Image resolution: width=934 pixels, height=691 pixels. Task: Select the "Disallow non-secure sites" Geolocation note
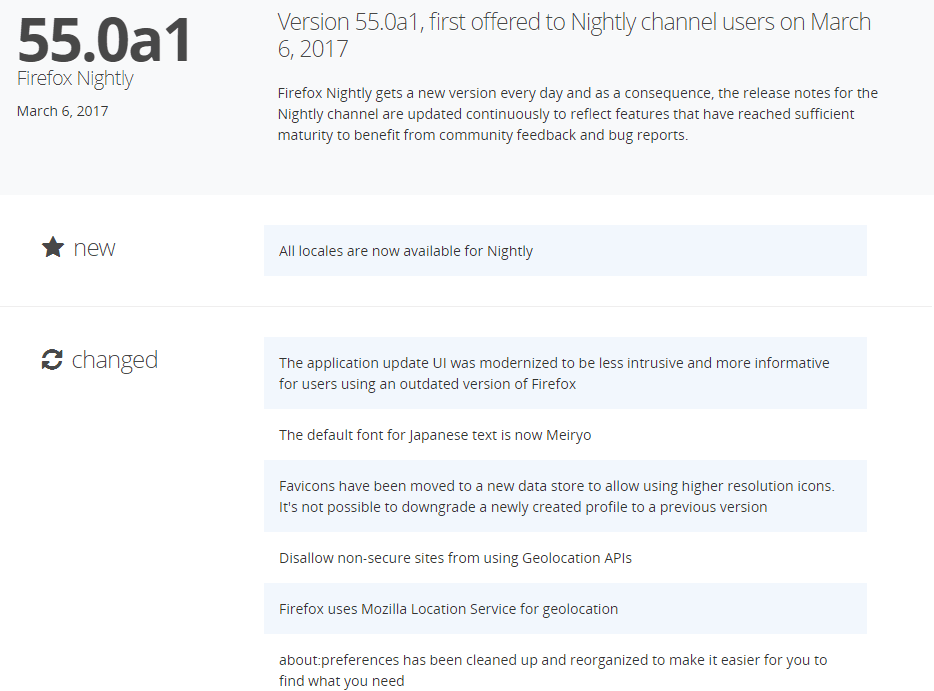(x=455, y=558)
